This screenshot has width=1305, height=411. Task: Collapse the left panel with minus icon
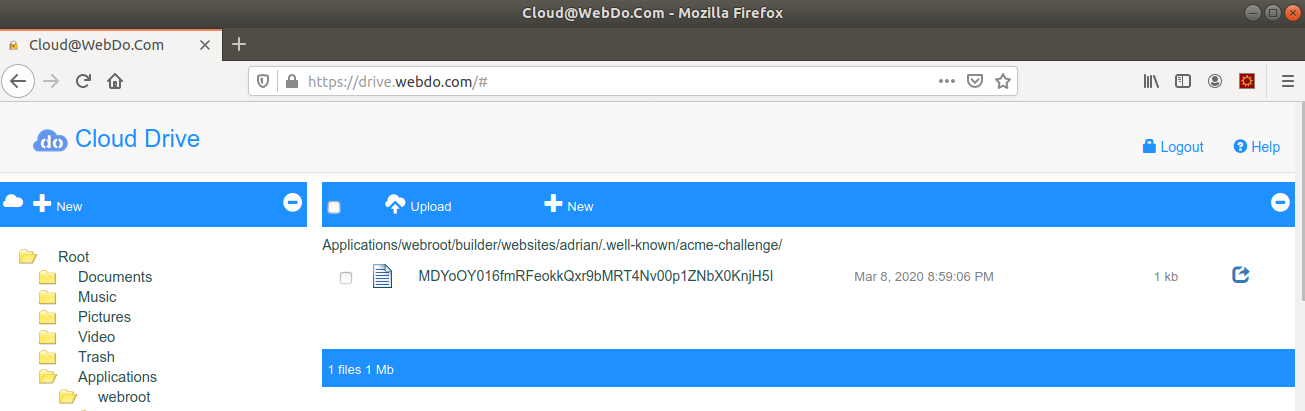[x=293, y=202]
